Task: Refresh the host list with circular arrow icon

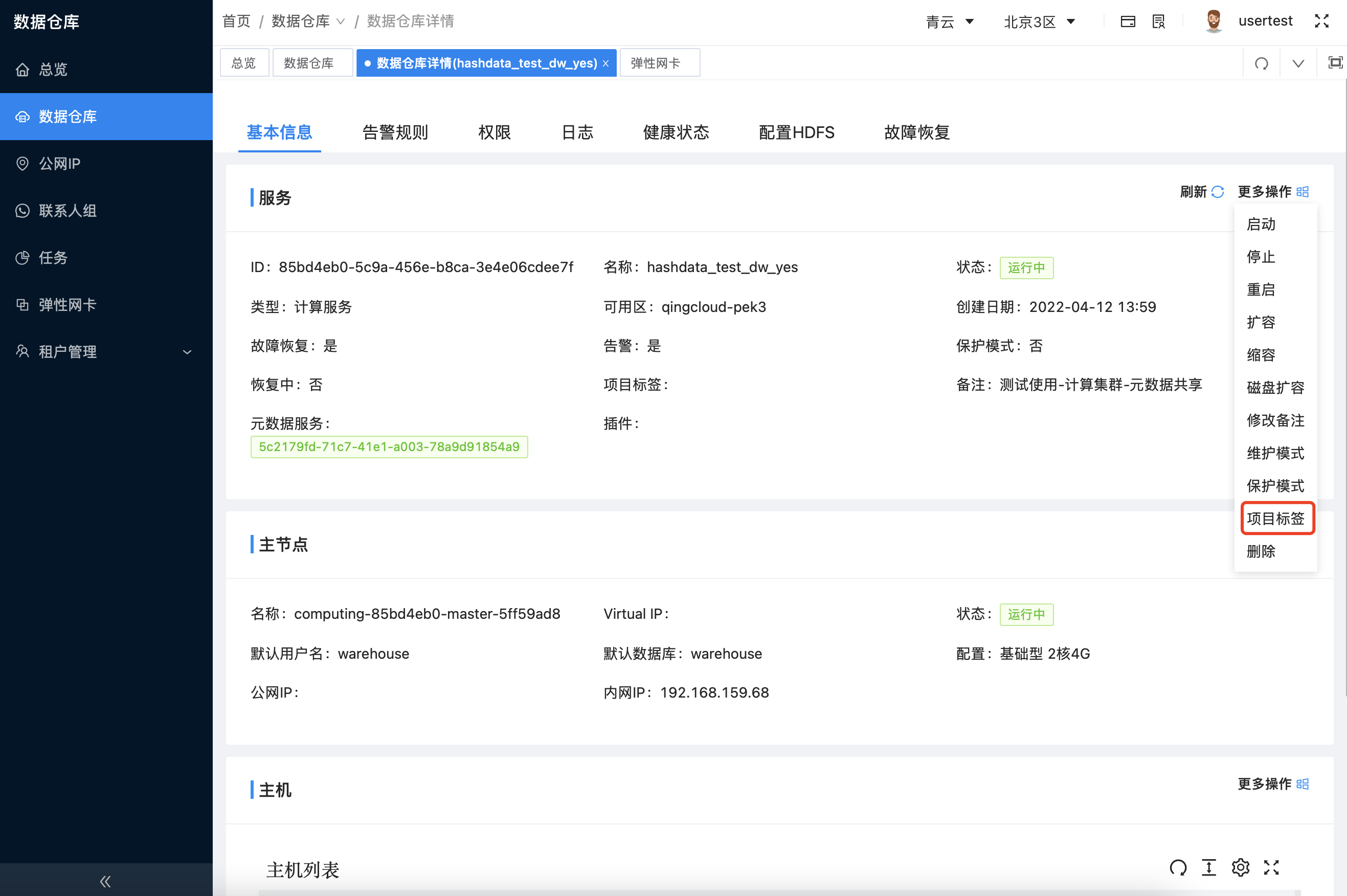Action: click(1179, 867)
